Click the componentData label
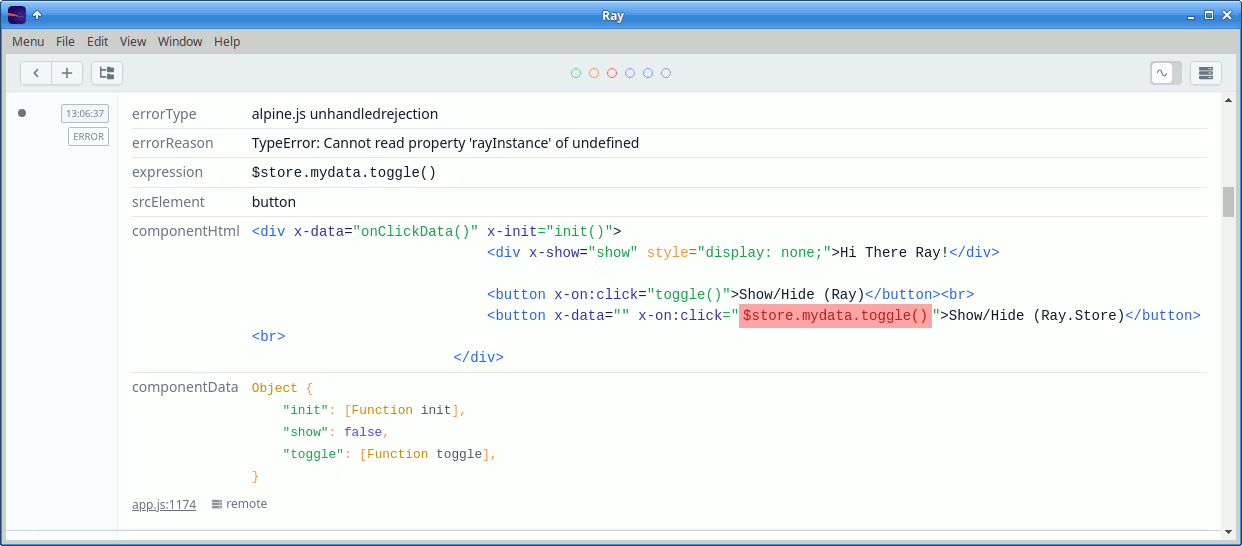 185,387
